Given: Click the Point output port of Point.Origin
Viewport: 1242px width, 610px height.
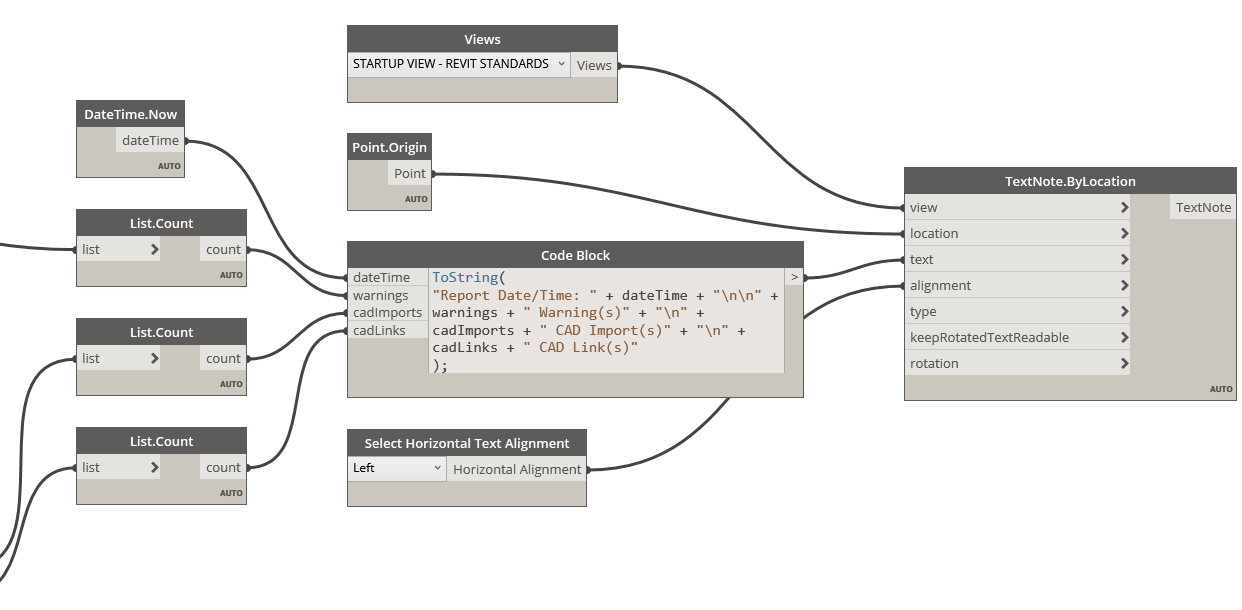Looking at the screenshot, I should [410, 173].
